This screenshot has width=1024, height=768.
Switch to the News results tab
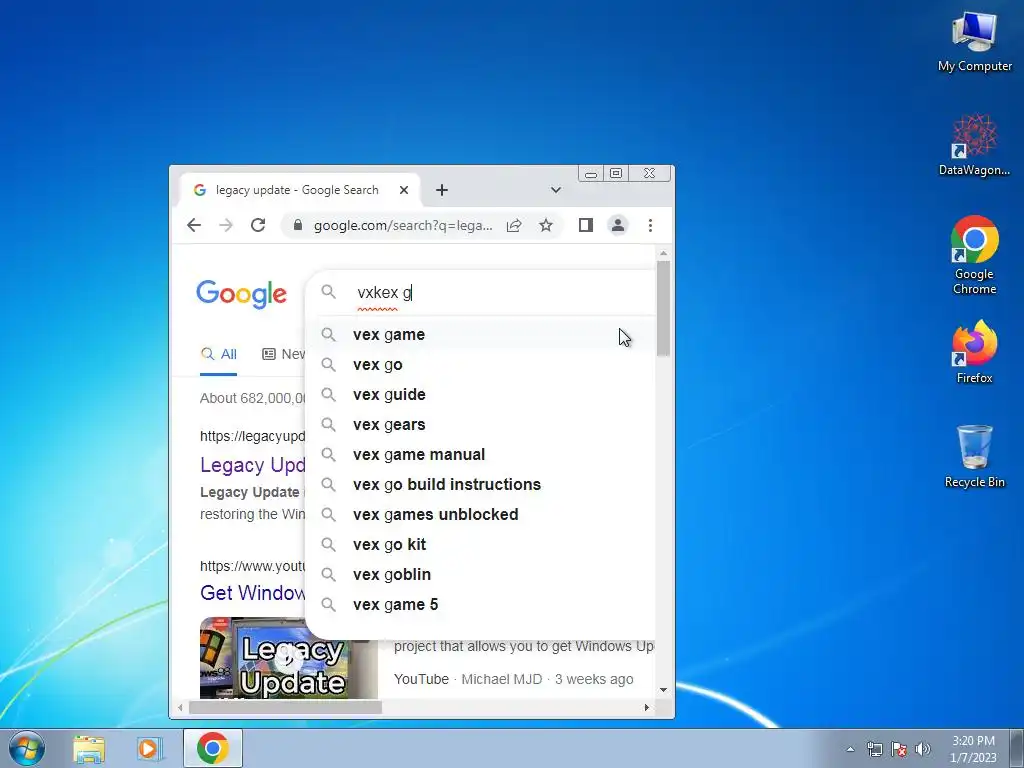coord(283,354)
